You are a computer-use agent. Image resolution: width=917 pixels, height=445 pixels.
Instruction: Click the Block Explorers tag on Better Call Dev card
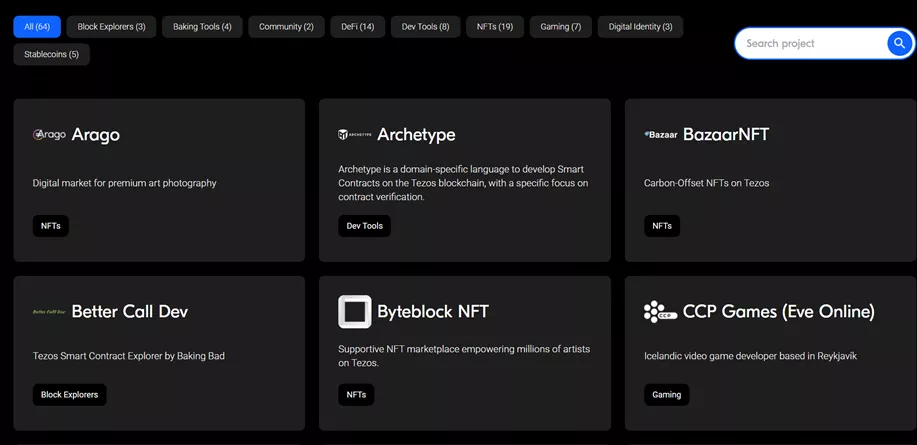tap(69, 394)
